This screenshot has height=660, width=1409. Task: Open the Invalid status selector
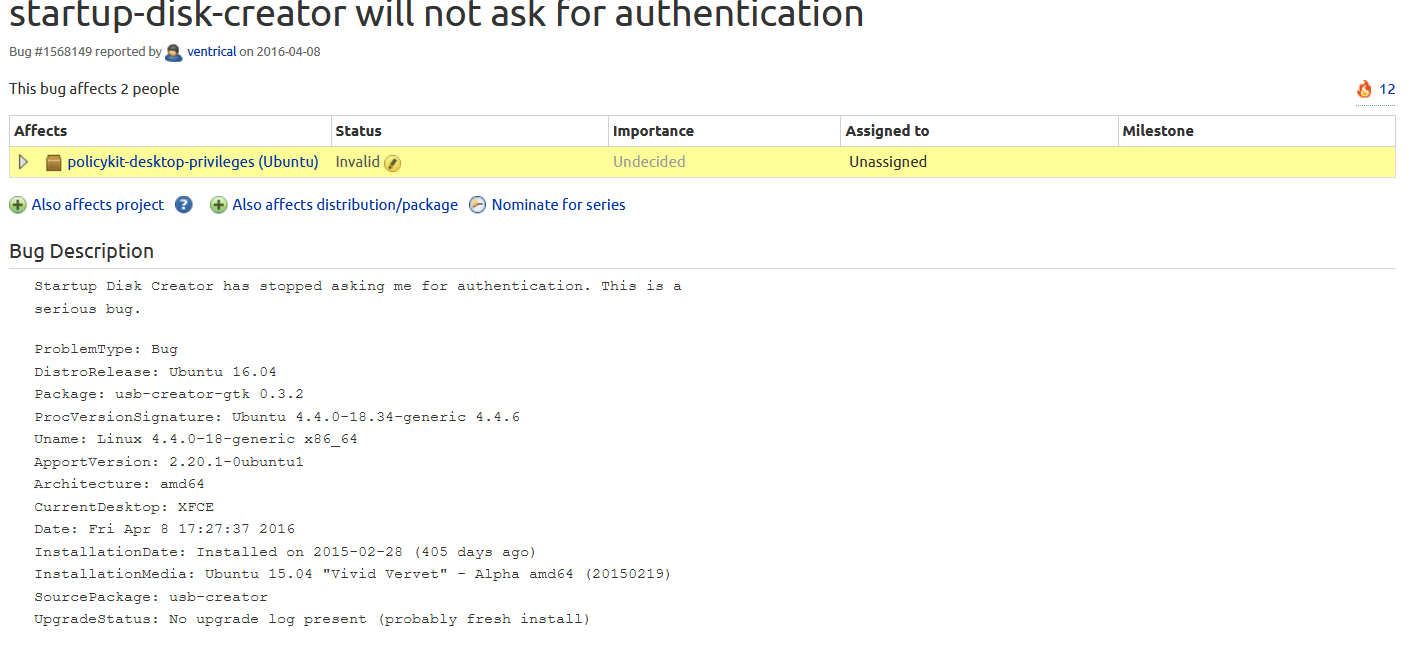(357, 162)
